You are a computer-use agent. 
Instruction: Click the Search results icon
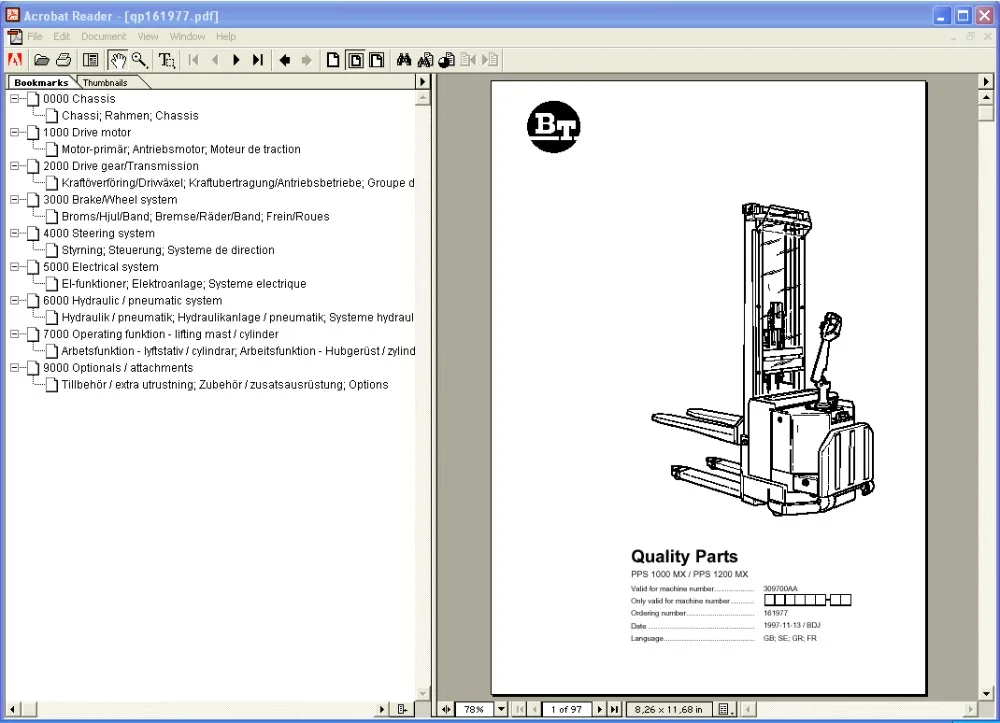[x=447, y=60]
